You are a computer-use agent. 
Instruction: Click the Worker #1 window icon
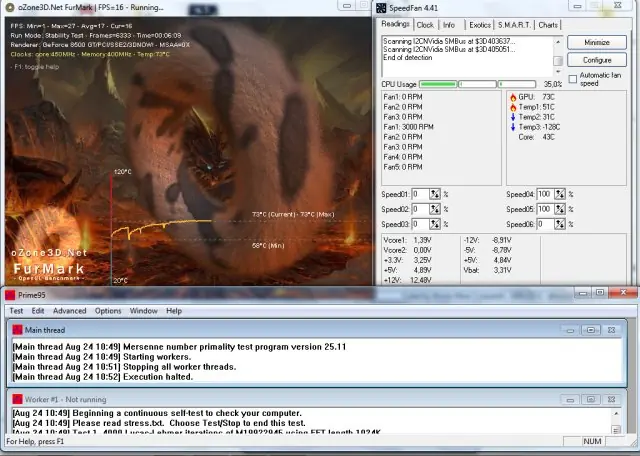17,399
